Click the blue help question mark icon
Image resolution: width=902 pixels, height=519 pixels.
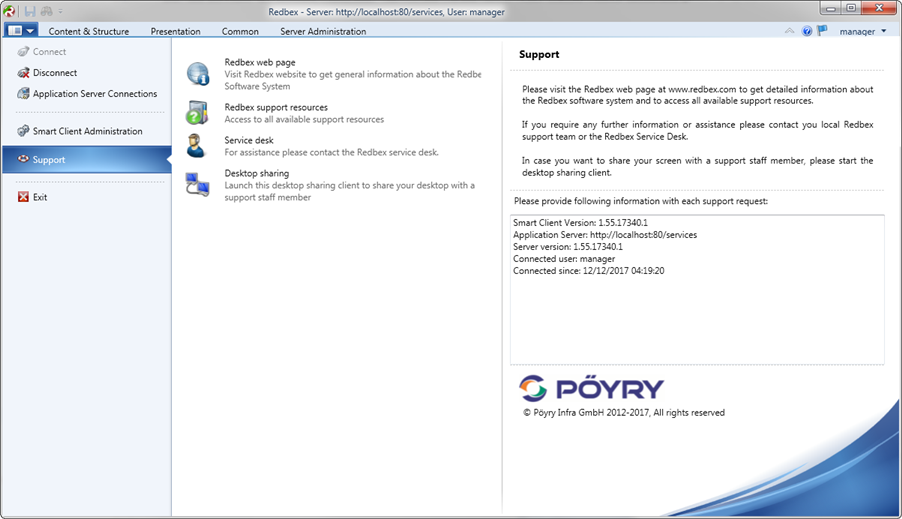point(807,31)
